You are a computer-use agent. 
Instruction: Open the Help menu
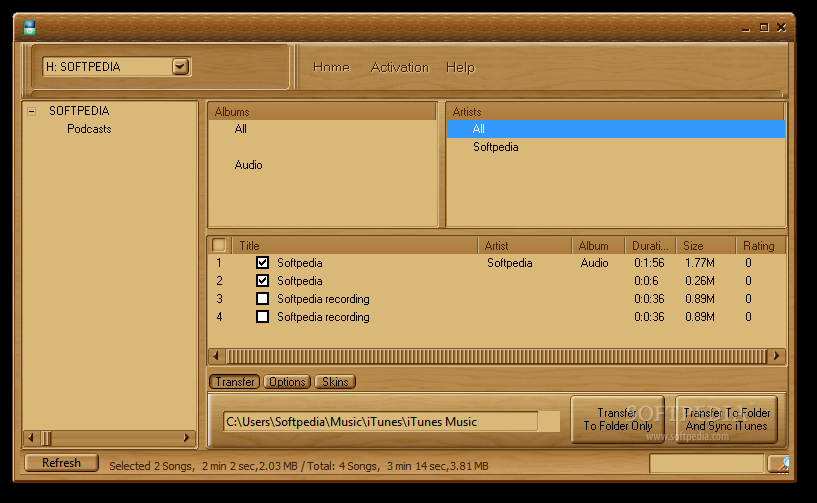[460, 67]
